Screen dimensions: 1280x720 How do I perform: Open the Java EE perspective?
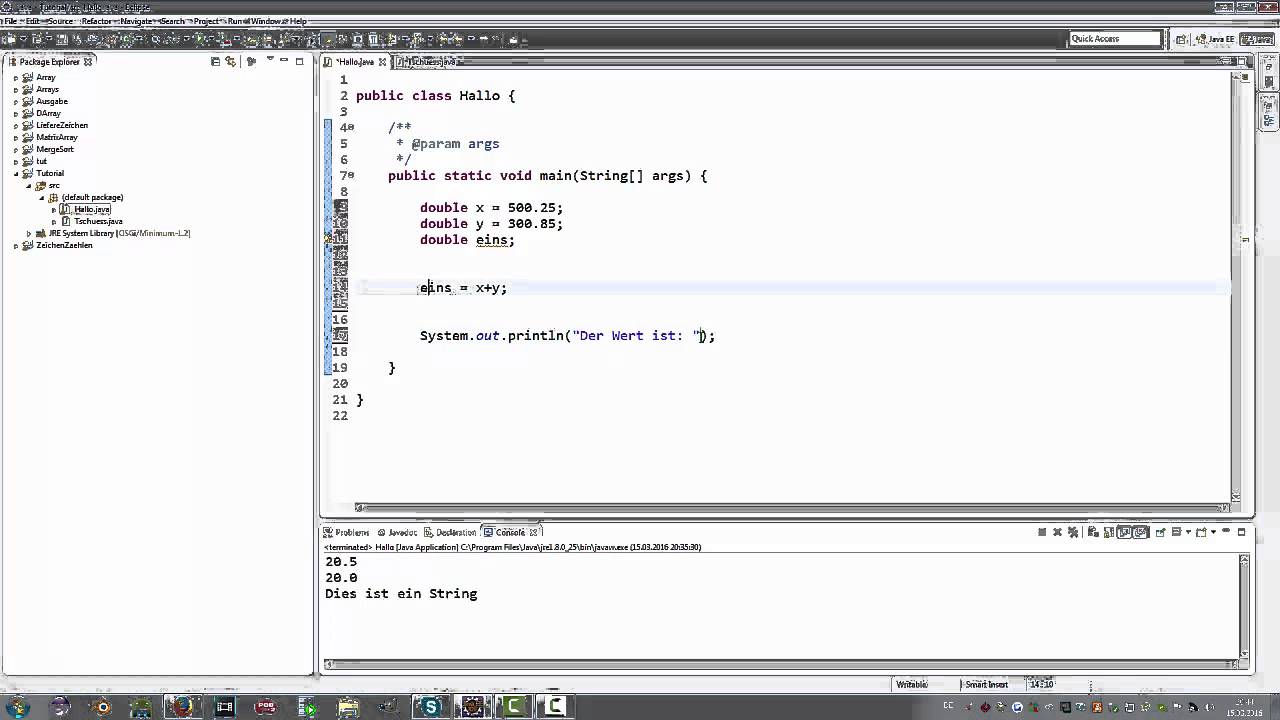coord(1215,39)
